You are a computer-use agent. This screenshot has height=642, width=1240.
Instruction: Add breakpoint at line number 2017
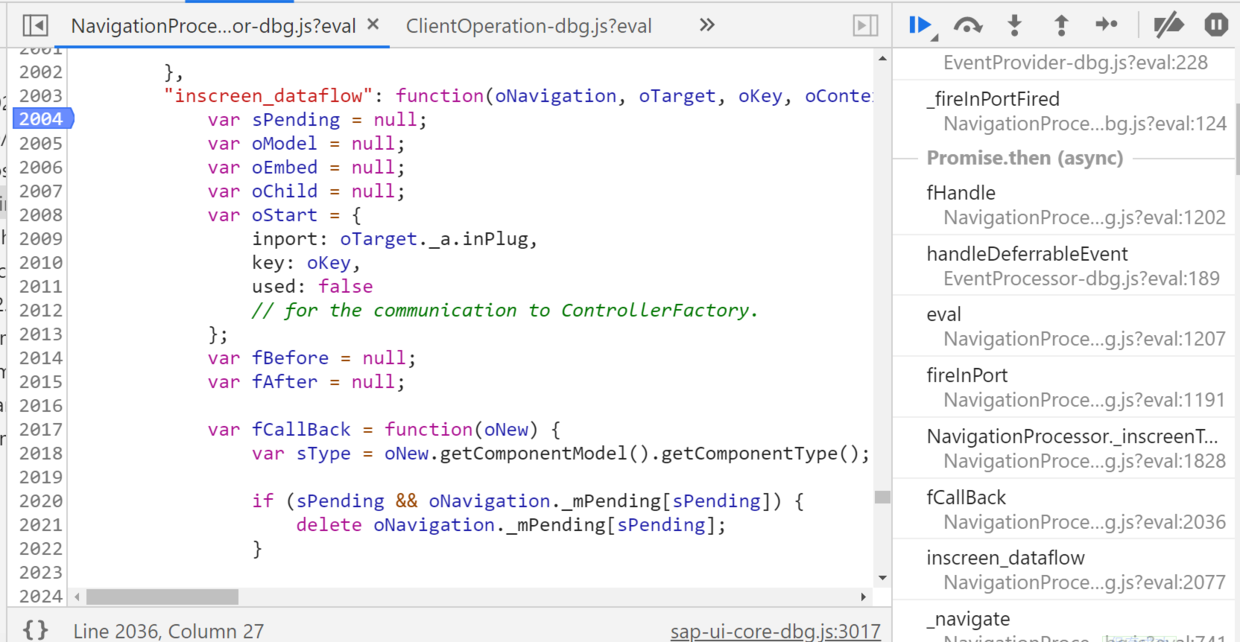point(41,429)
